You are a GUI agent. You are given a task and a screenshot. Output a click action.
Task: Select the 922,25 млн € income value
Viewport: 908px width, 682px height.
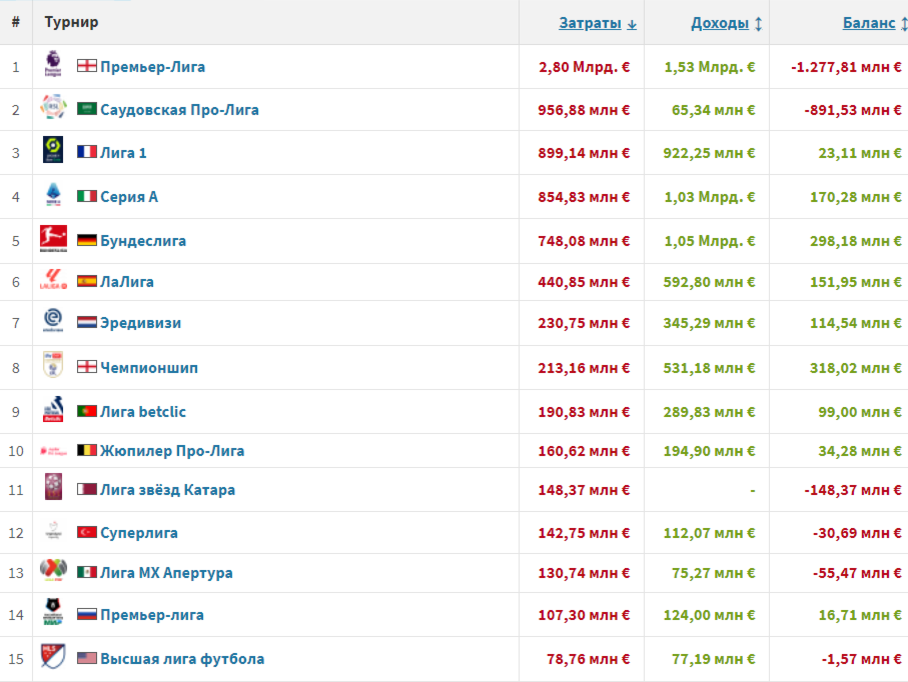pyautogui.click(x=709, y=153)
